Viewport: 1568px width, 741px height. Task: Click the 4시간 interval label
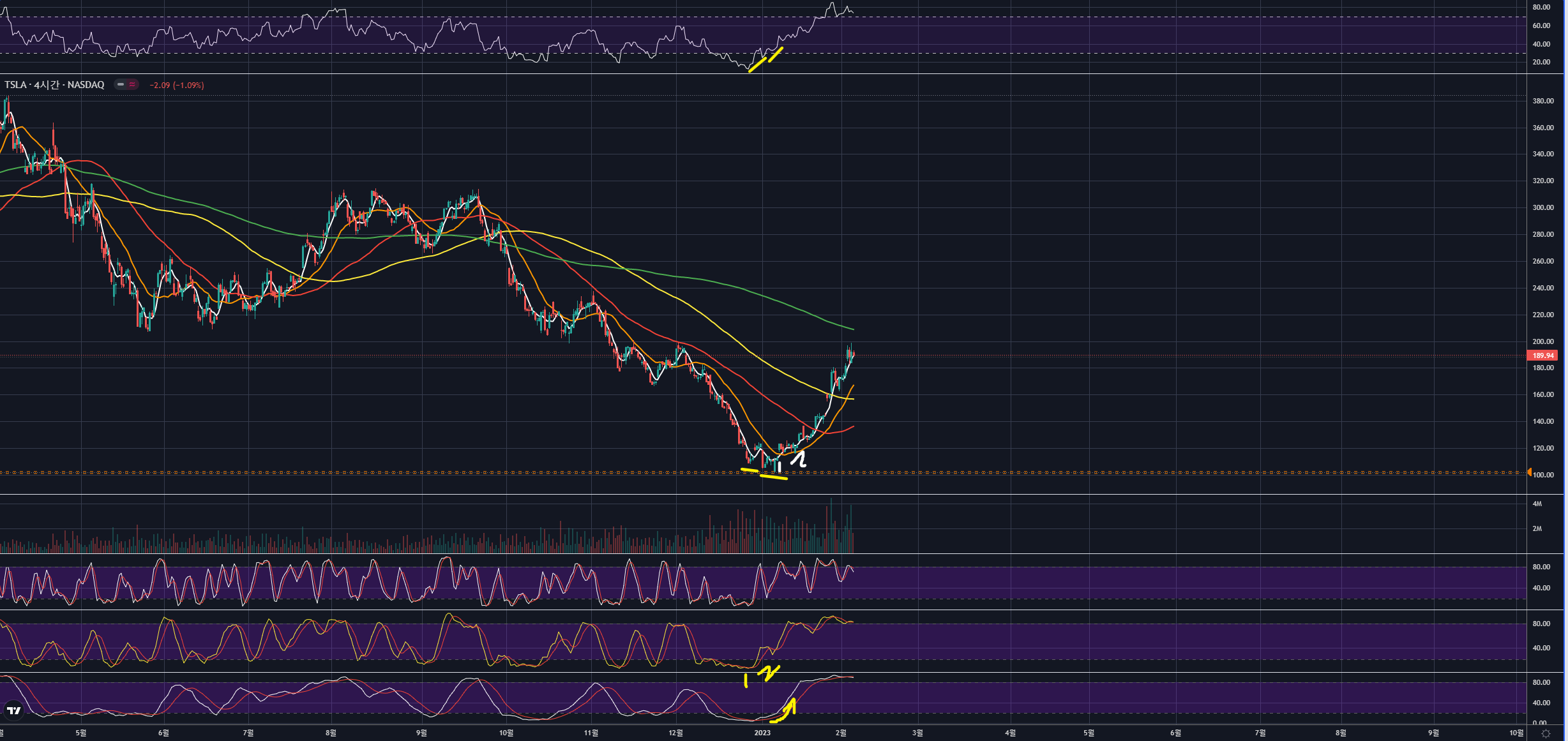(47, 85)
